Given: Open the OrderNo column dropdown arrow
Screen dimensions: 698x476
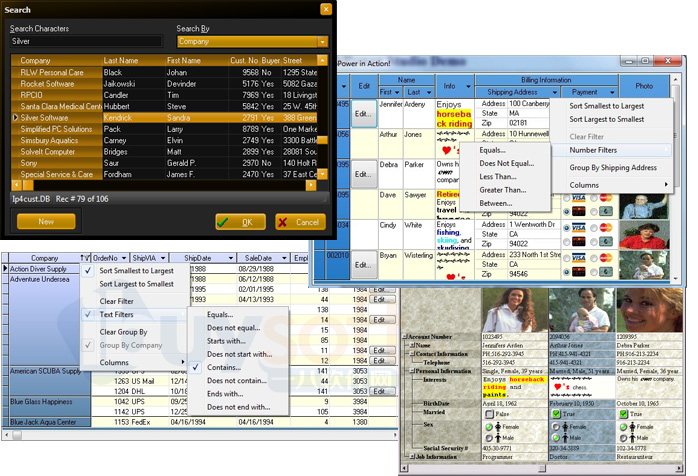Looking at the screenshot, I should point(124,258).
